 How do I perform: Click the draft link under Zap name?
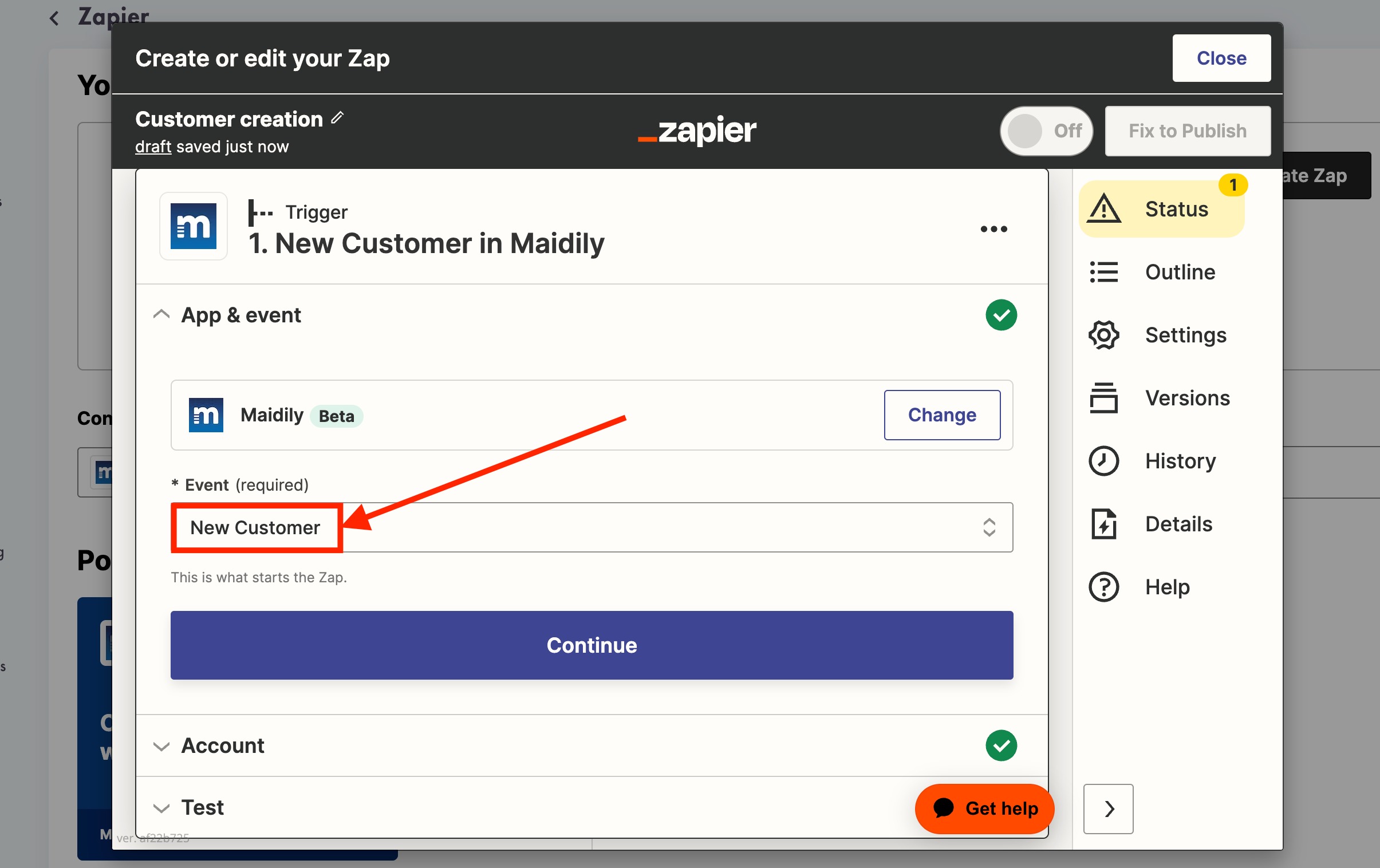click(153, 147)
